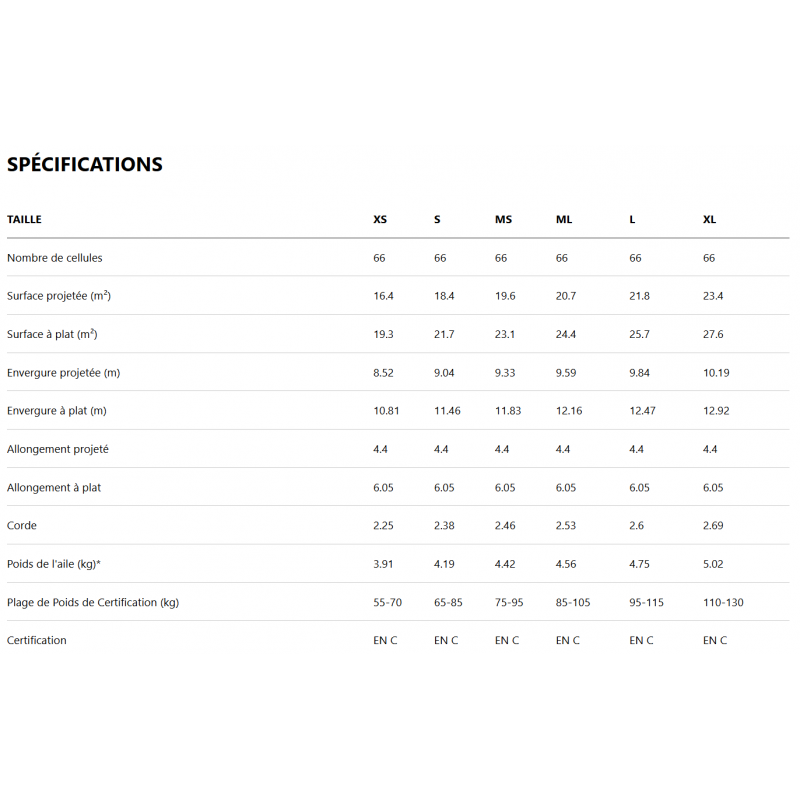Click the Envergure projetée (m) row label

[x=63, y=373]
